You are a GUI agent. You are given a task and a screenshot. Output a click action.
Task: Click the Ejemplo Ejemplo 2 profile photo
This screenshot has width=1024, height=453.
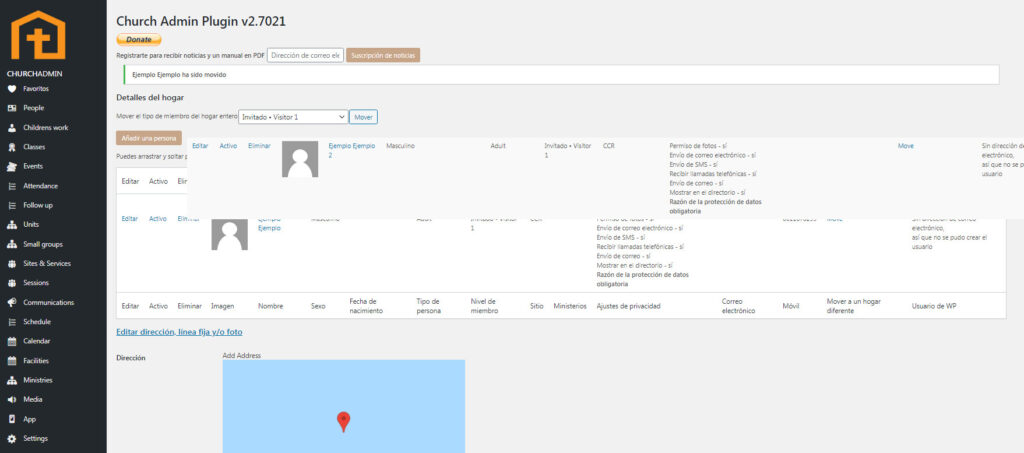300,159
